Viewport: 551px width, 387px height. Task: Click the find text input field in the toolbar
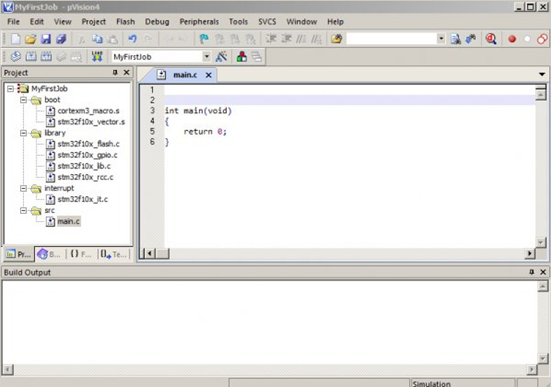tap(392, 39)
